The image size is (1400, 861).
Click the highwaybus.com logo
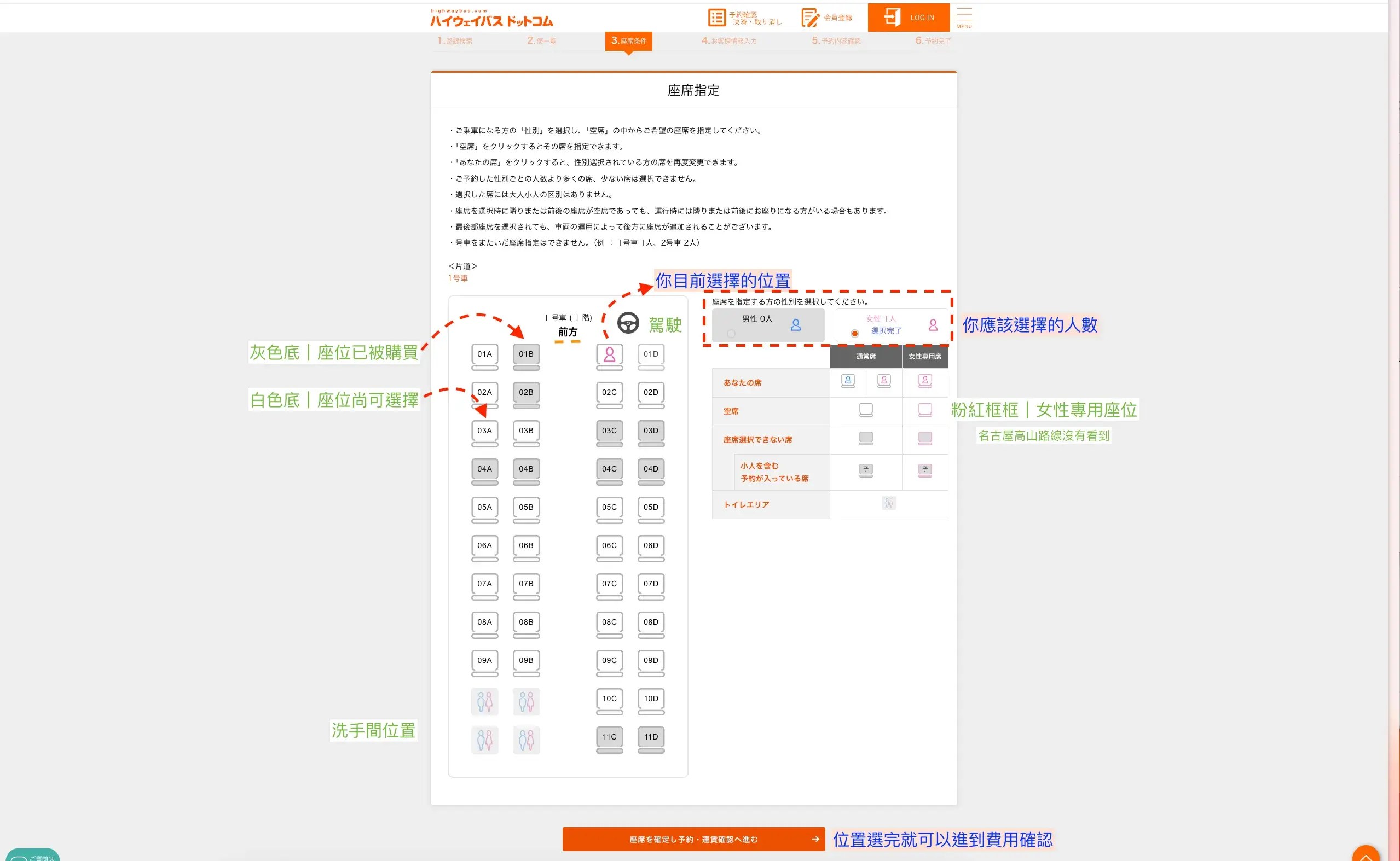(x=491, y=19)
